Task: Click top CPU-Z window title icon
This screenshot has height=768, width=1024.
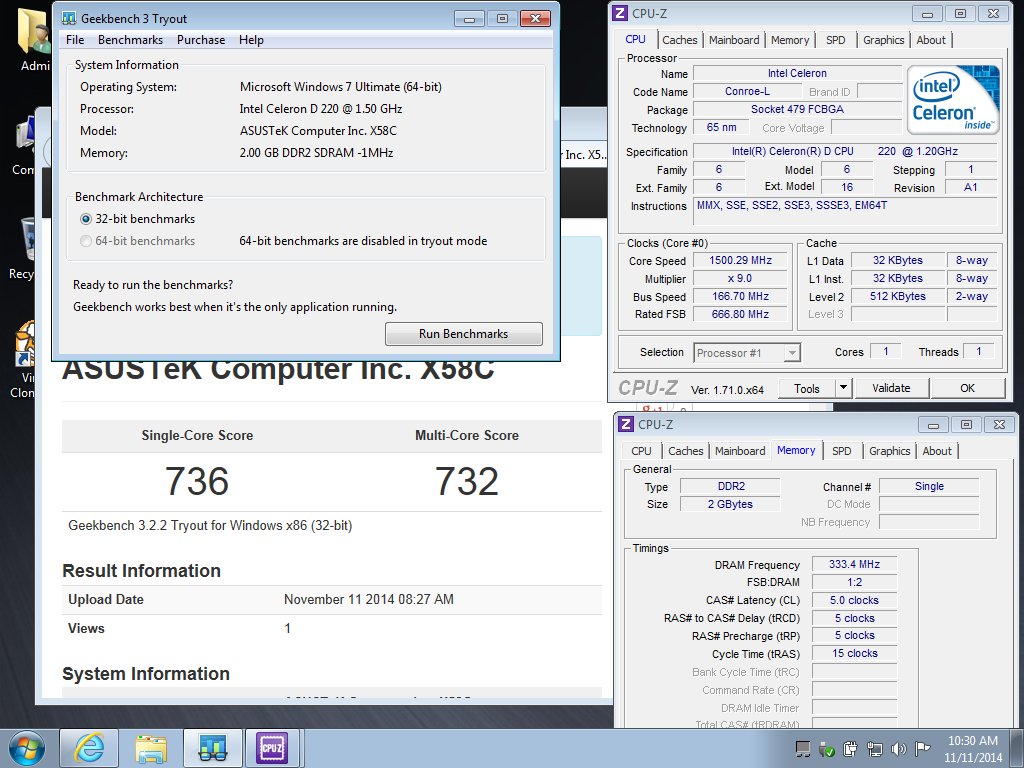Action: [x=620, y=13]
